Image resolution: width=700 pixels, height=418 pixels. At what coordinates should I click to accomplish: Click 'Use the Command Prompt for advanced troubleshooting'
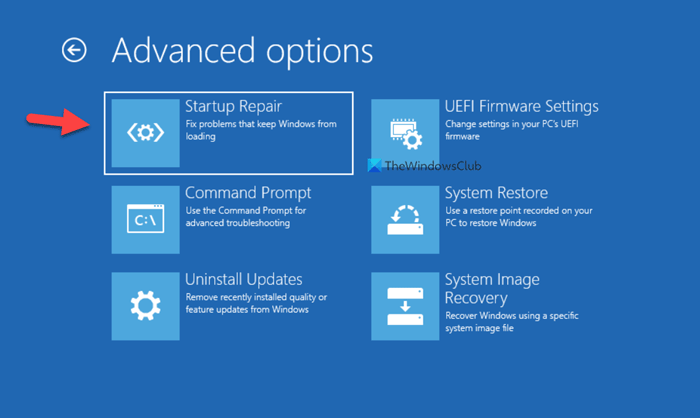click(246, 217)
